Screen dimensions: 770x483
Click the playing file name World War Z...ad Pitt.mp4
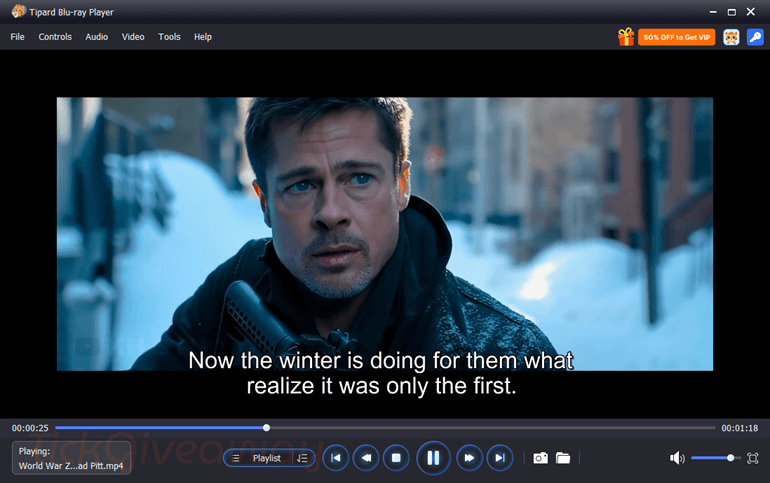coord(71,466)
